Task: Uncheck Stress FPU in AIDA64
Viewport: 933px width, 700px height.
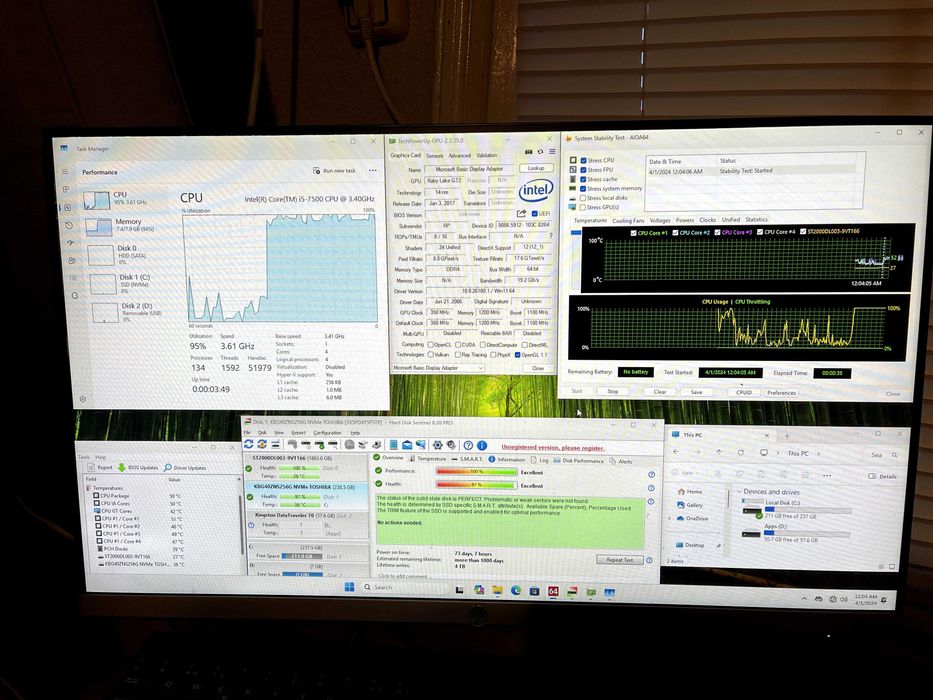Action: tap(583, 170)
